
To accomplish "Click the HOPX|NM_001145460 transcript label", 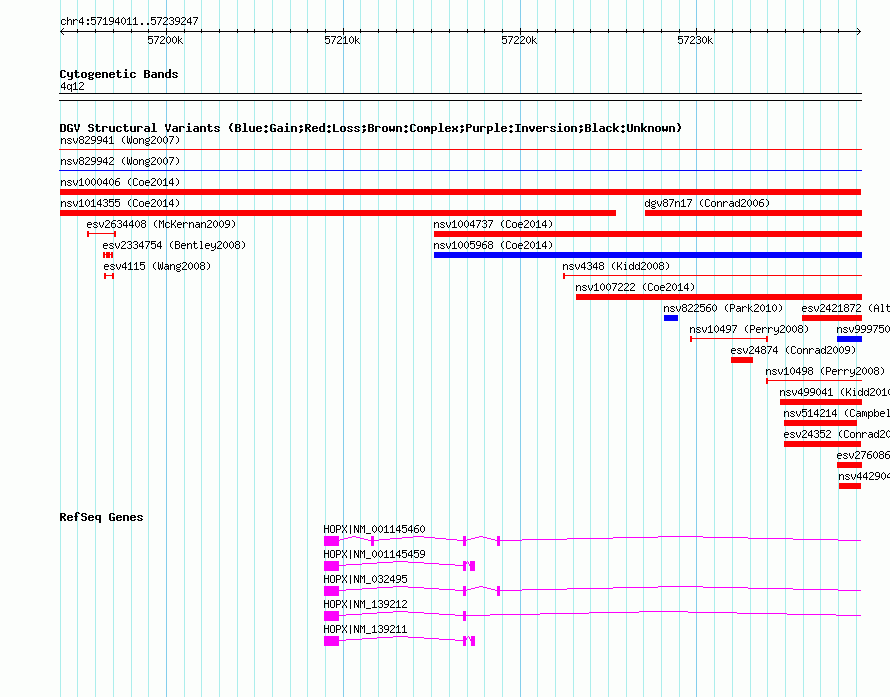I will pyautogui.click(x=374, y=529).
